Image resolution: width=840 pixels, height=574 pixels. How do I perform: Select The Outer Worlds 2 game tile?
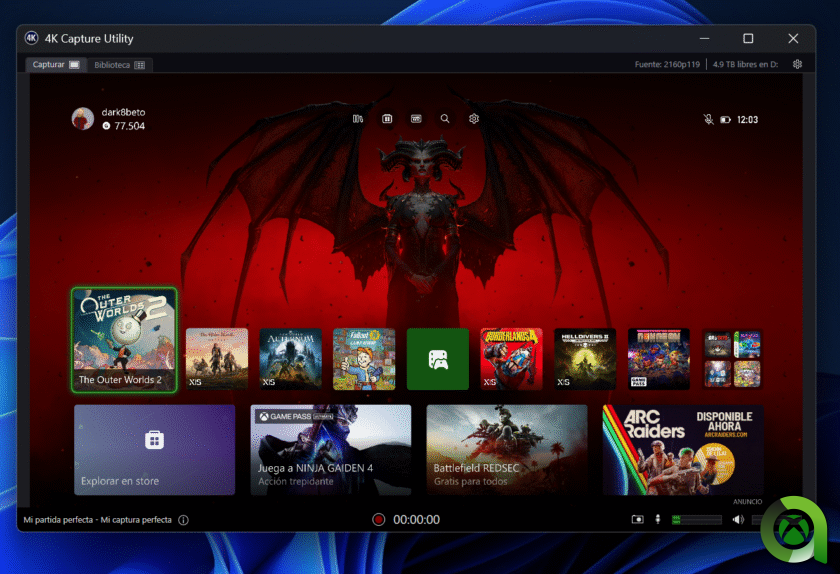click(124, 340)
